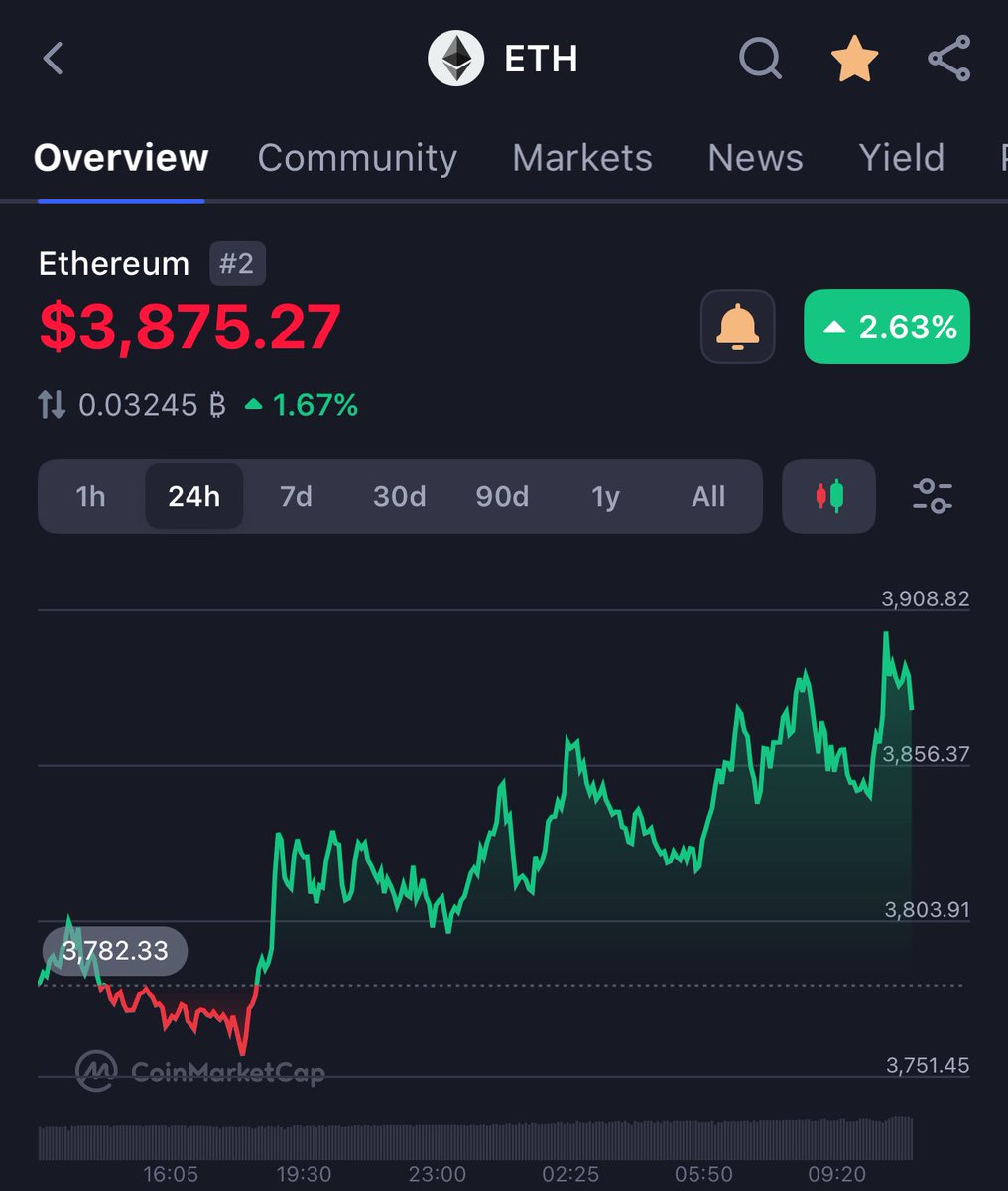This screenshot has height=1191, width=1008.
Task: Tap the 05:50 time axis label
Action: [703, 1175]
